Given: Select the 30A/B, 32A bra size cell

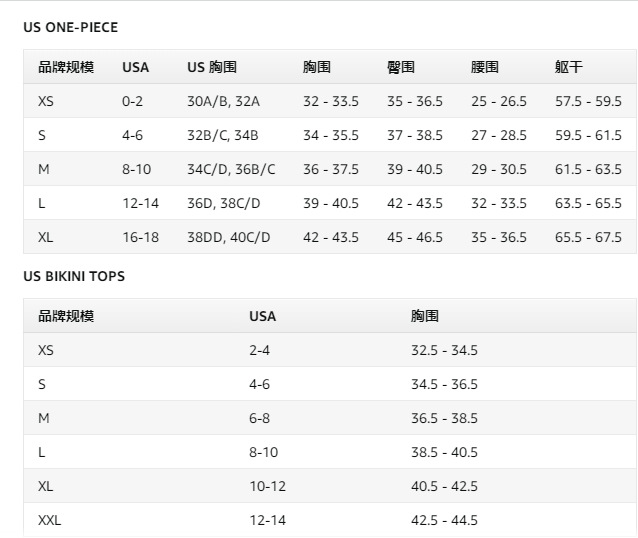Looking at the screenshot, I should (x=223, y=101).
